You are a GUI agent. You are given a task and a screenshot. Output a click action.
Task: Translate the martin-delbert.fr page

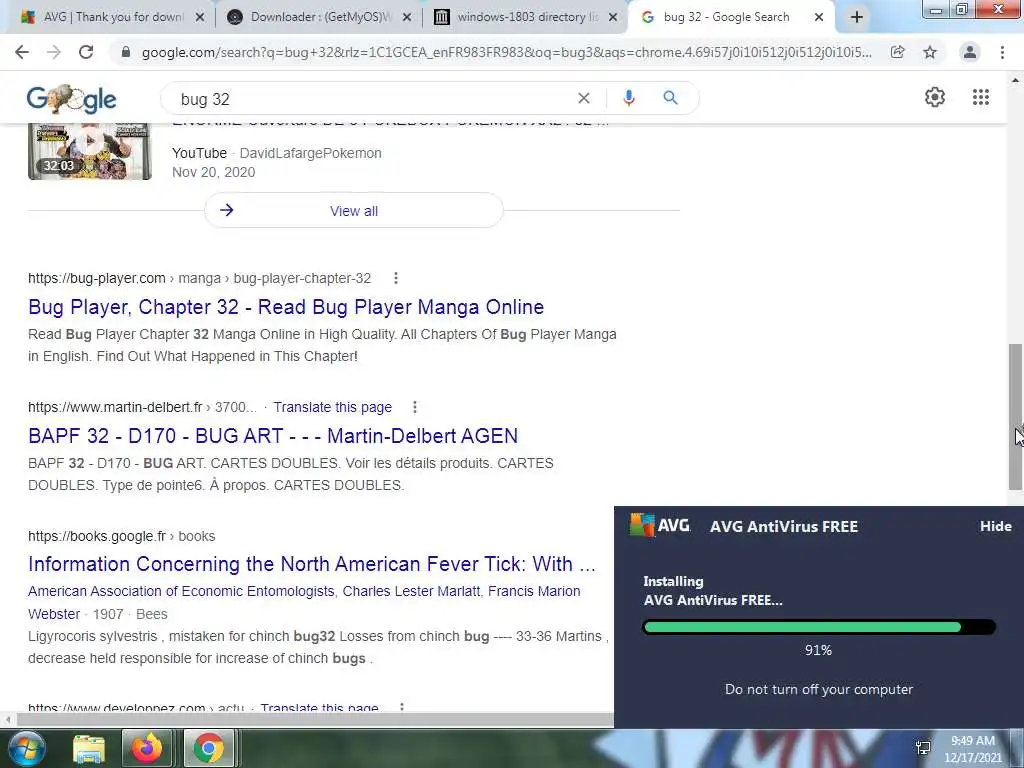pos(332,407)
